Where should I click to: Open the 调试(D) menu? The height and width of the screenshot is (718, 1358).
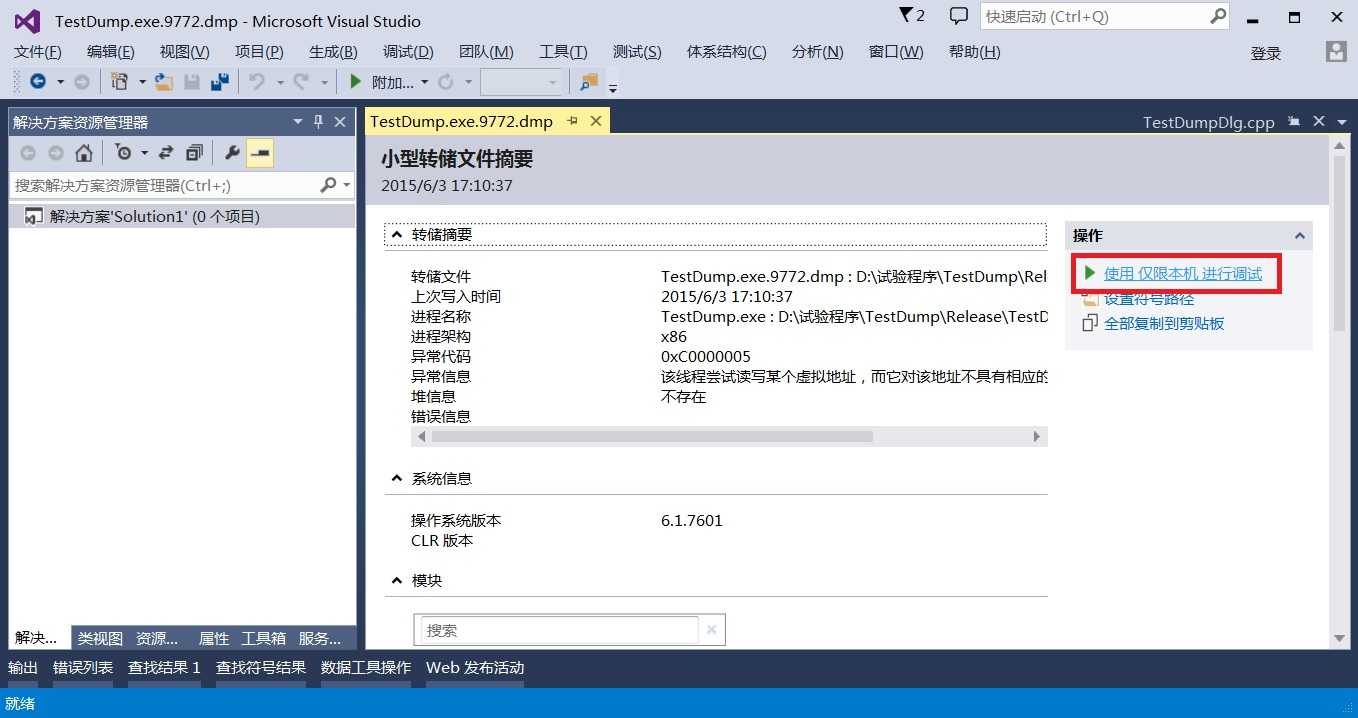[x=408, y=52]
